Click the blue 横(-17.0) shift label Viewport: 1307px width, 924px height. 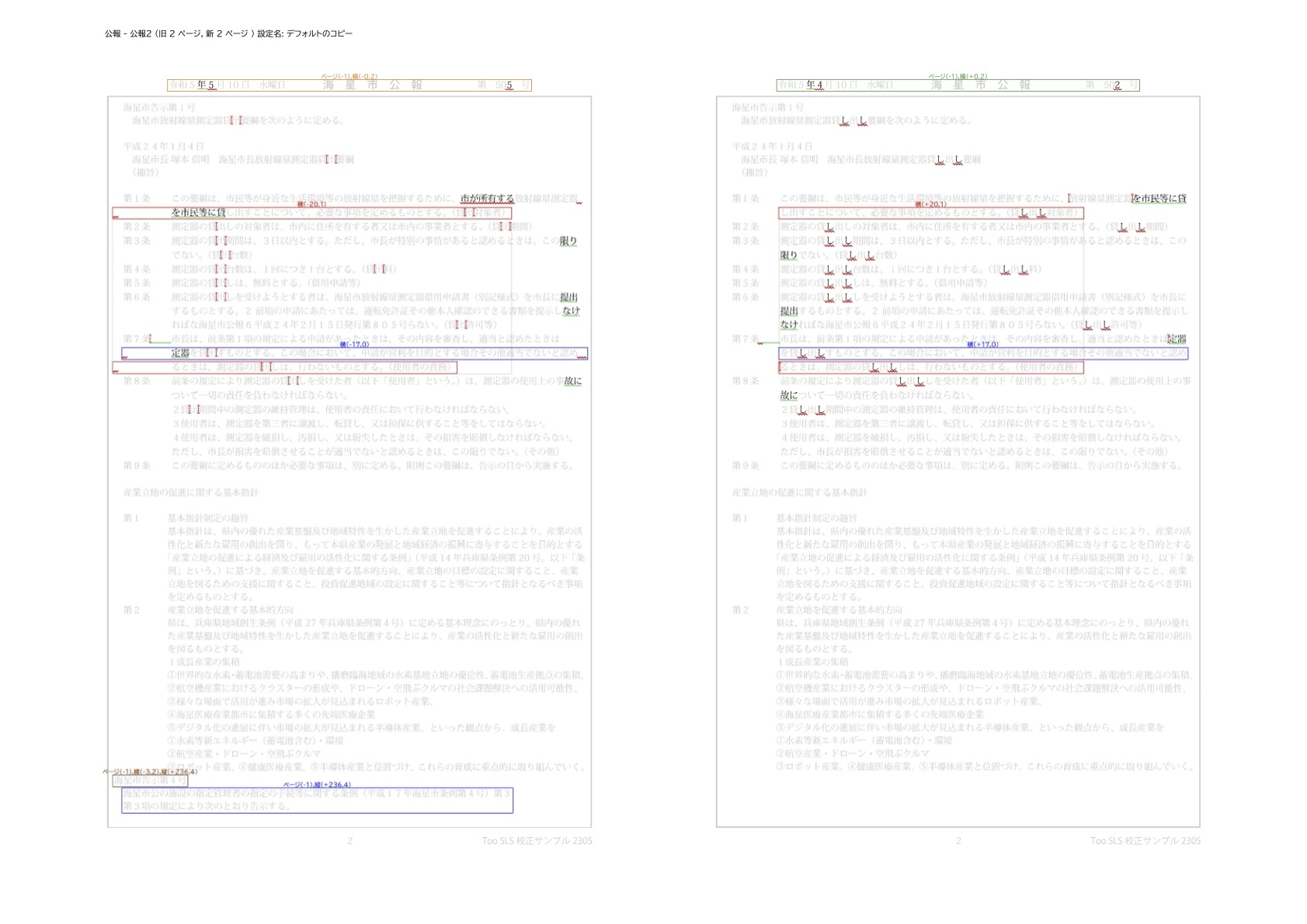coord(354,344)
